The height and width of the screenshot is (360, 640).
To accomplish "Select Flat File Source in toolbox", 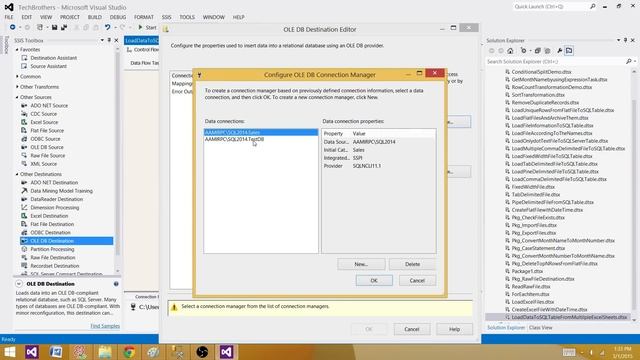I will click(47, 131).
